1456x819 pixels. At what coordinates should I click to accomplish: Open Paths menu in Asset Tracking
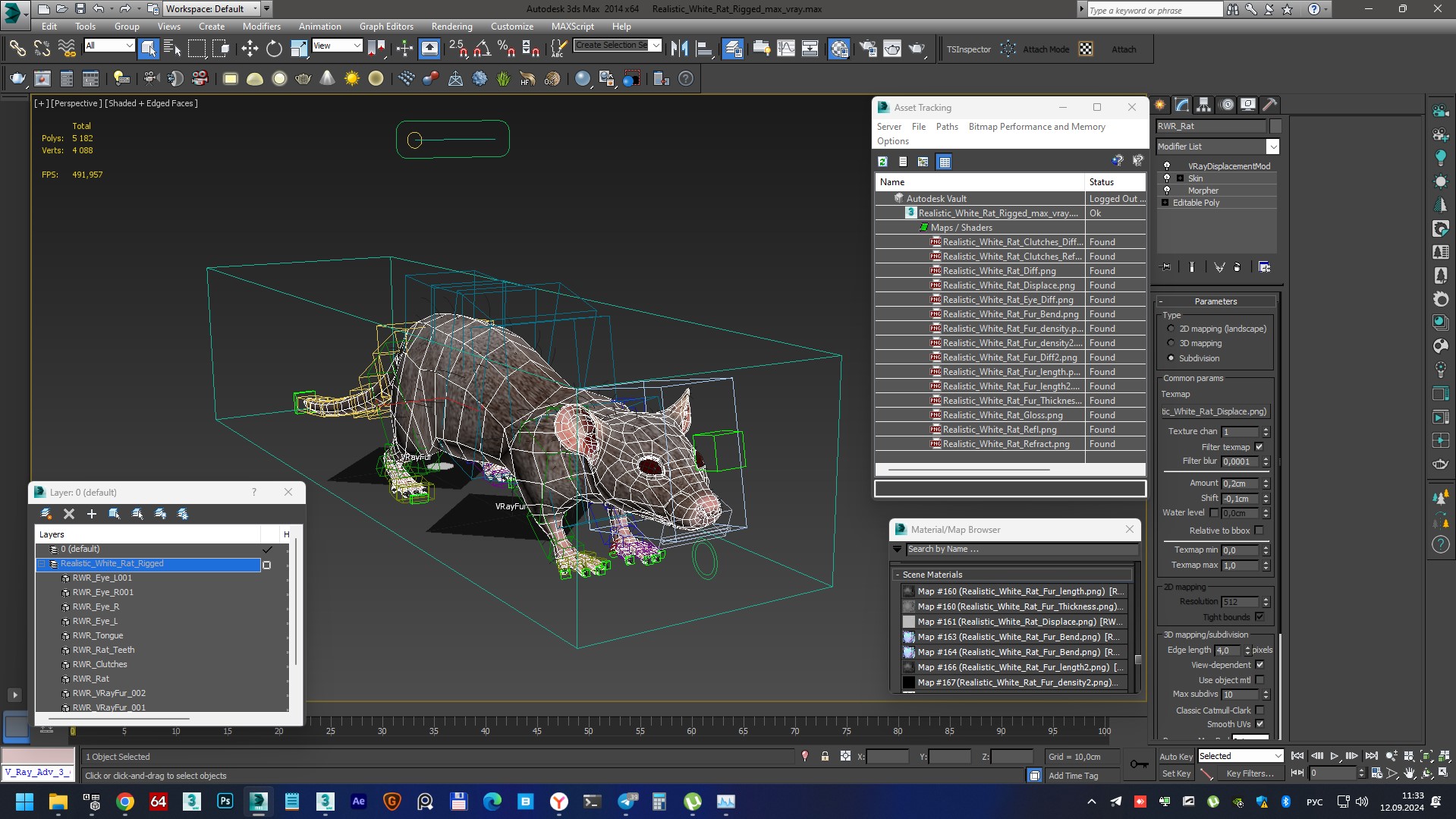[x=947, y=127]
